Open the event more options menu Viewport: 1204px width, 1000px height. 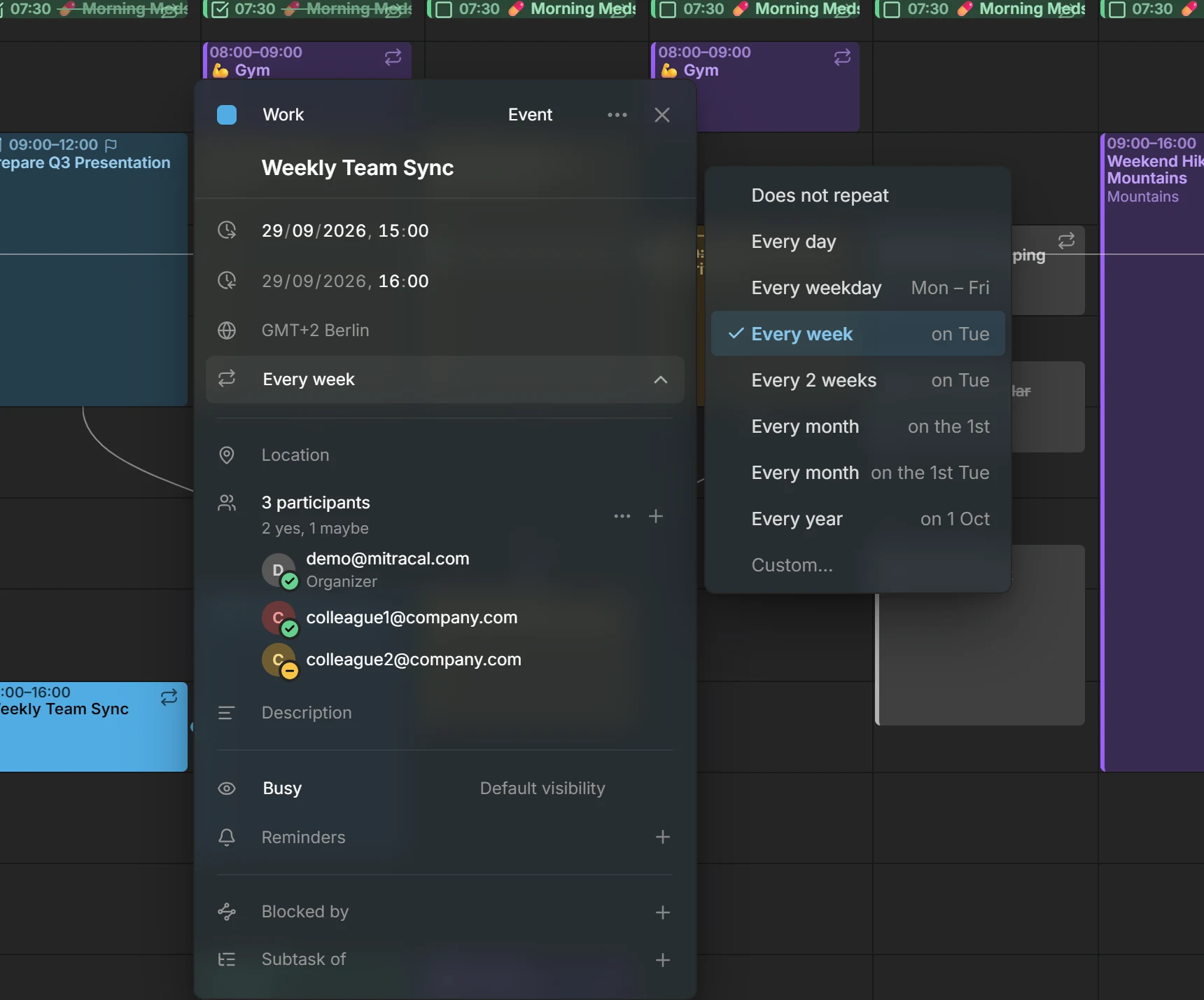617,115
